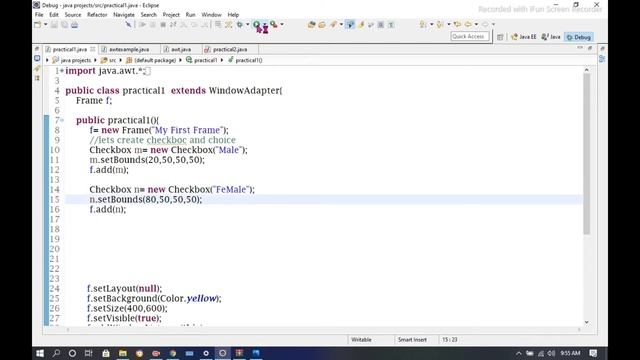This screenshot has width=640, height=360.
Task: Click the practical1() method breadcrumb
Action: click(245, 60)
